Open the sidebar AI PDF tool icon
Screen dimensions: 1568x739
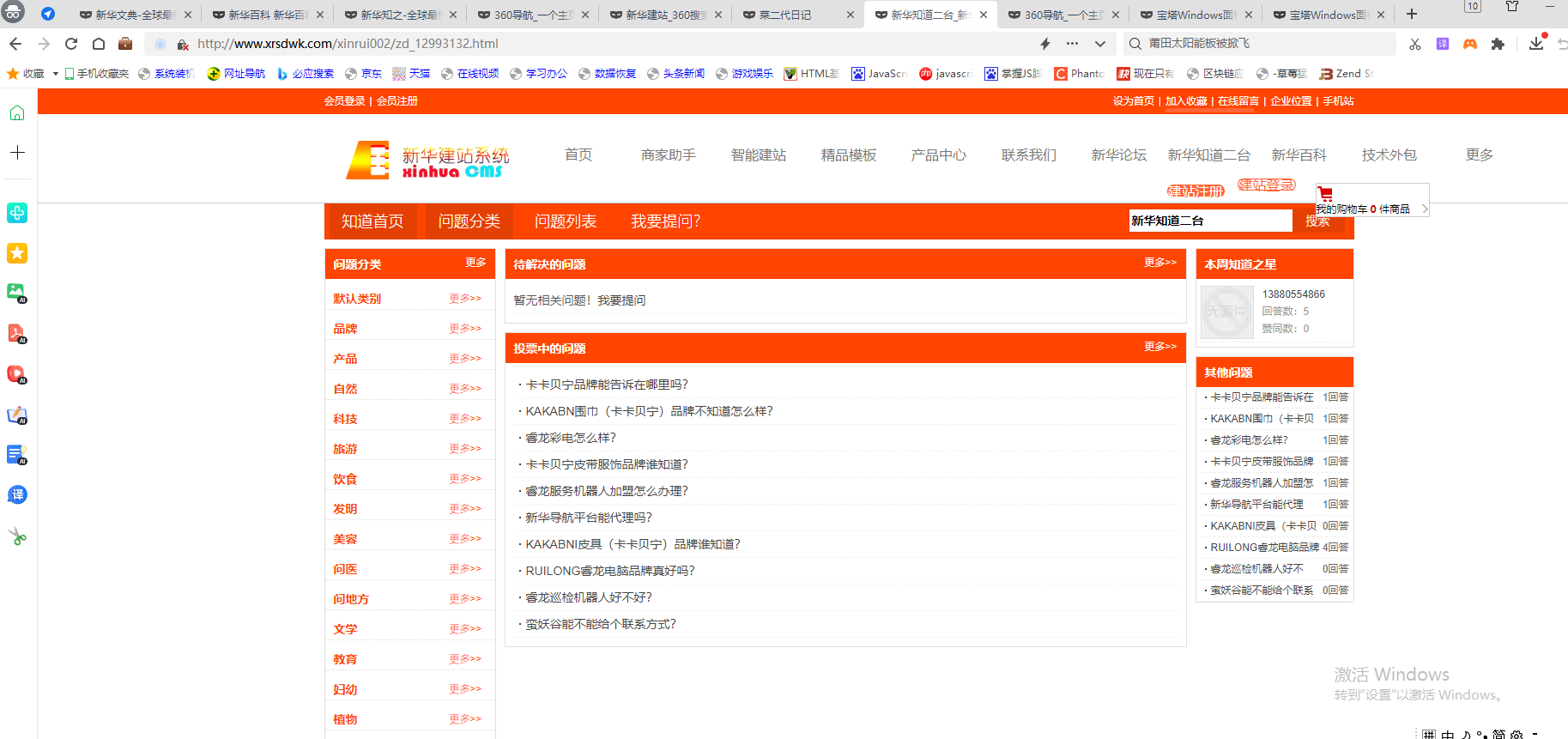click(x=17, y=334)
